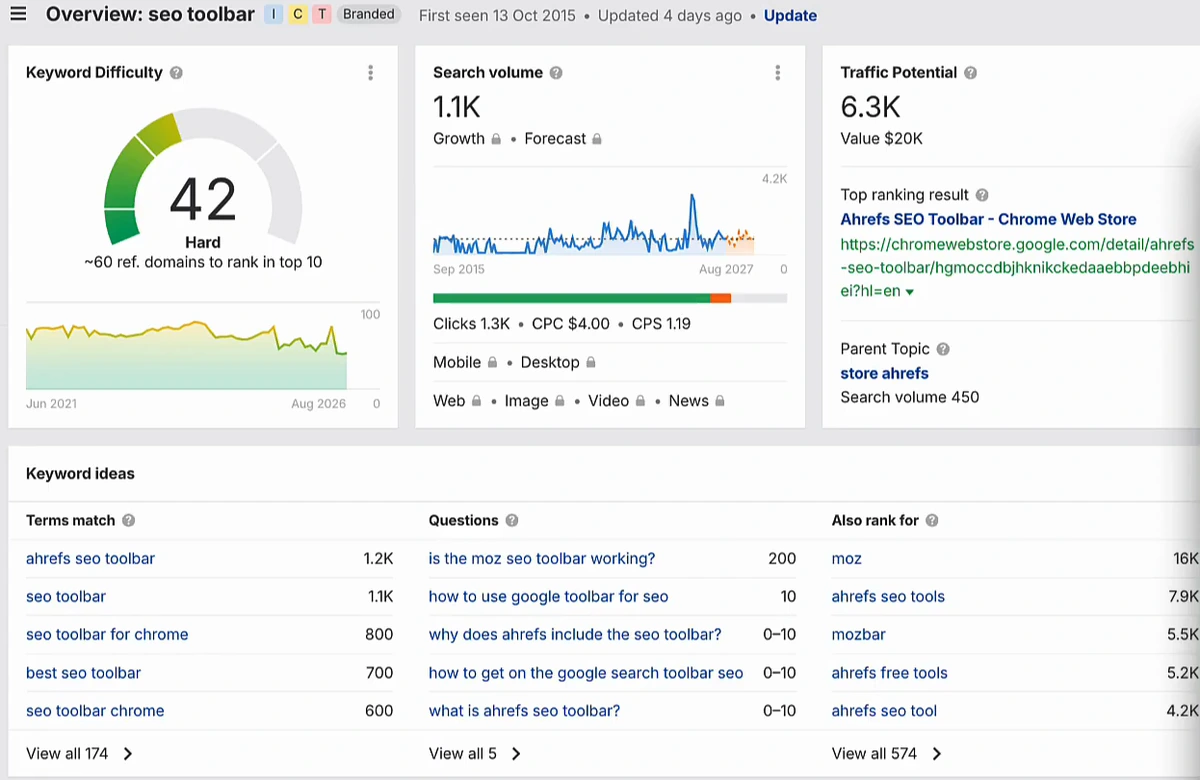
Task: Open keyword seo toolbar for chrome
Action: (x=107, y=635)
